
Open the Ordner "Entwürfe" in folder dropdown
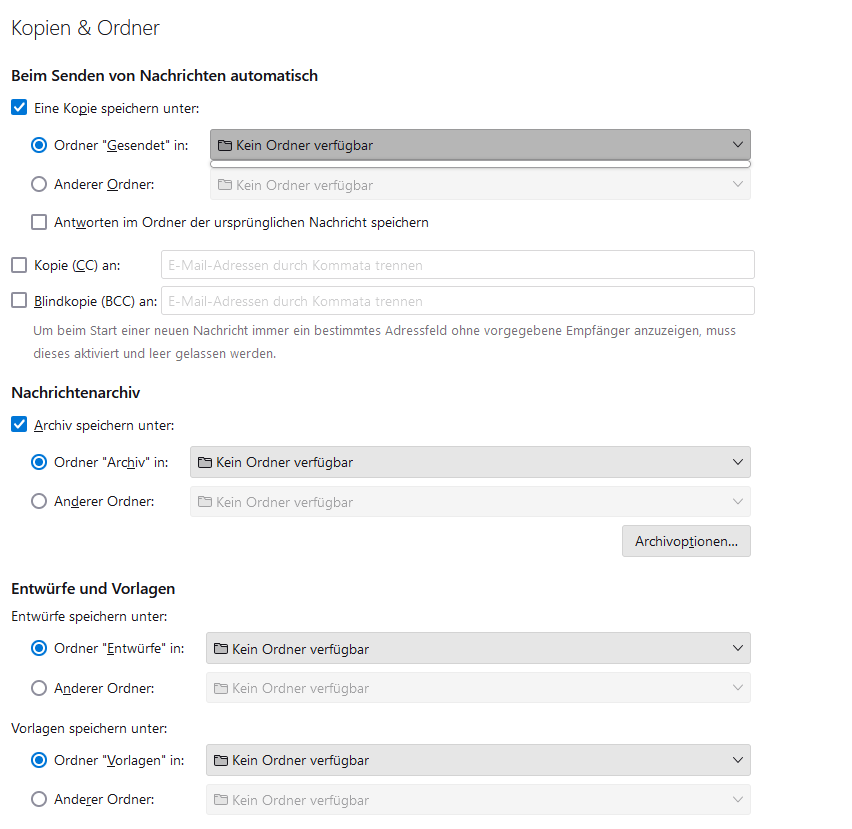(x=478, y=649)
